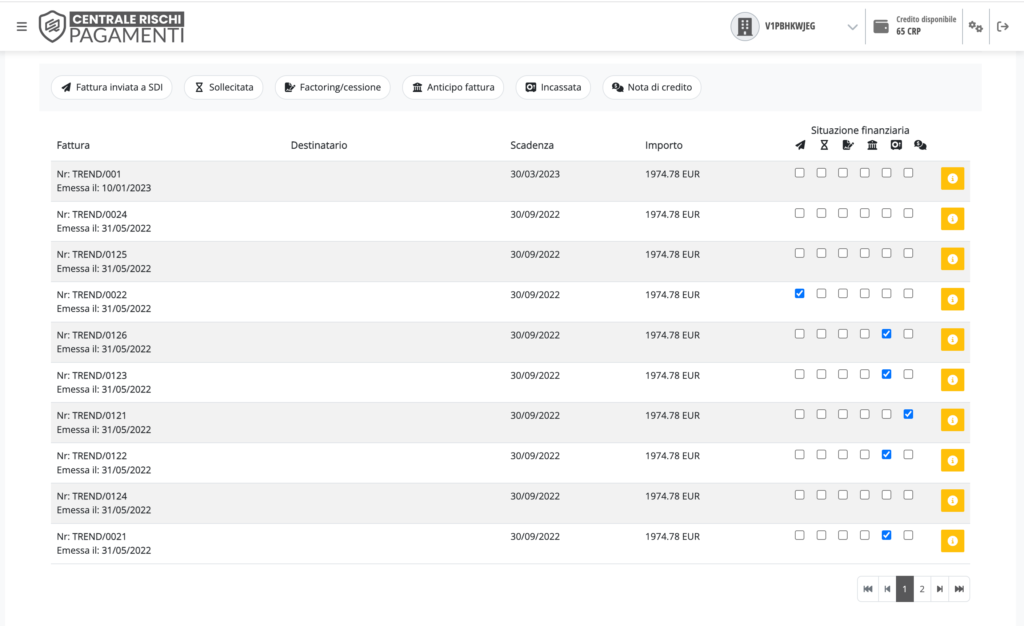The image size is (1024, 626).
Task: Open the hamburger menu
Action: [22, 27]
